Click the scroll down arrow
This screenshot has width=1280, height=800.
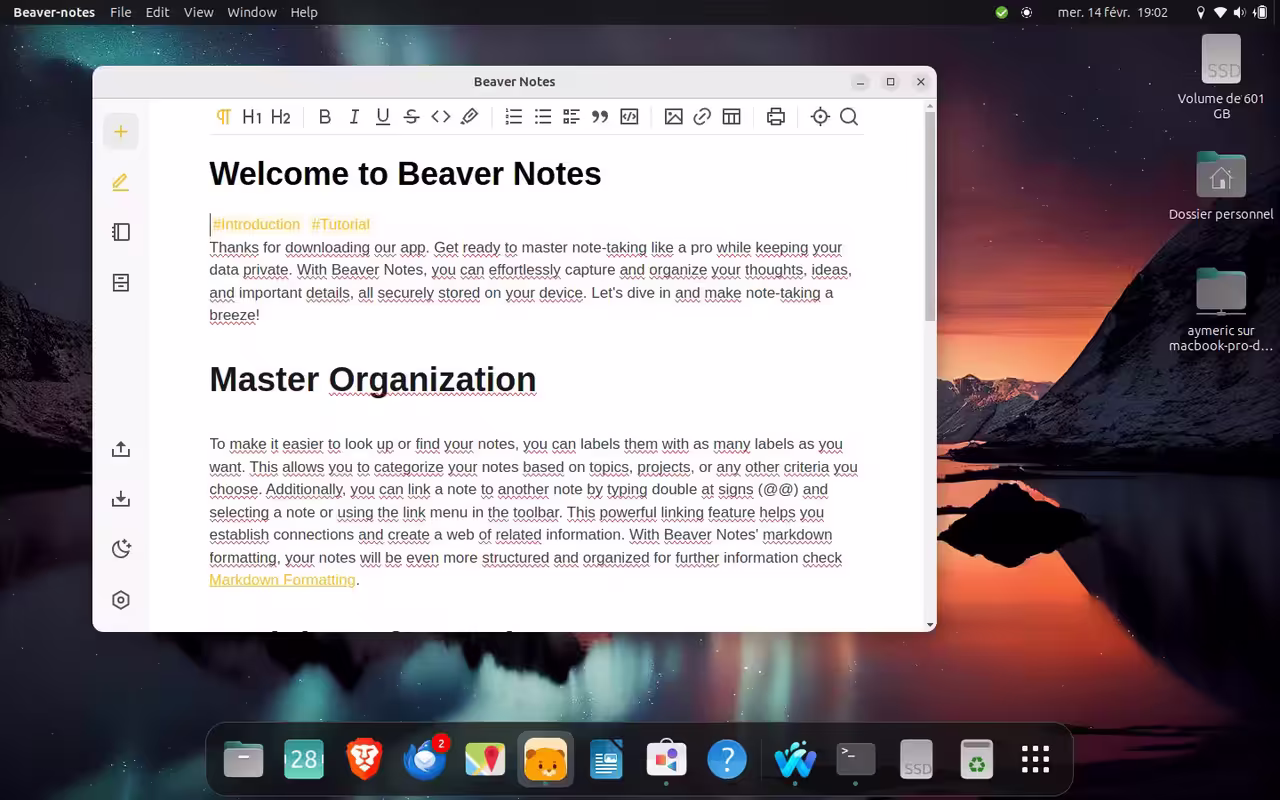[931, 624]
